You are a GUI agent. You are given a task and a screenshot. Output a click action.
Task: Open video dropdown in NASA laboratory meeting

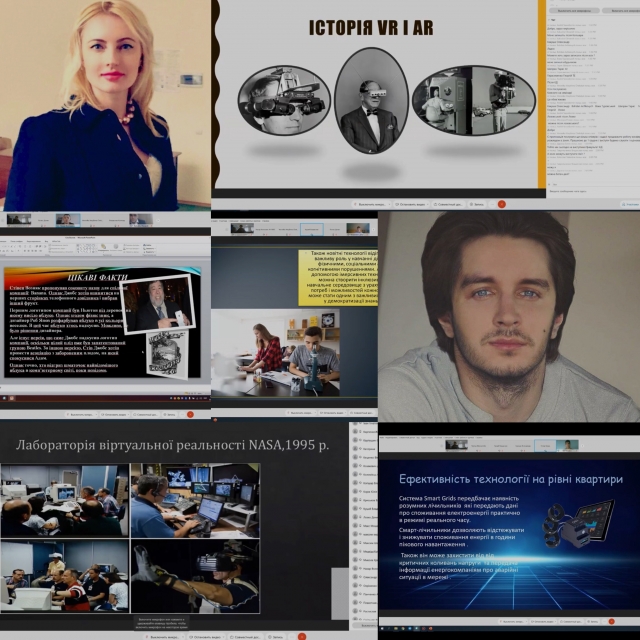(x=224, y=637)
